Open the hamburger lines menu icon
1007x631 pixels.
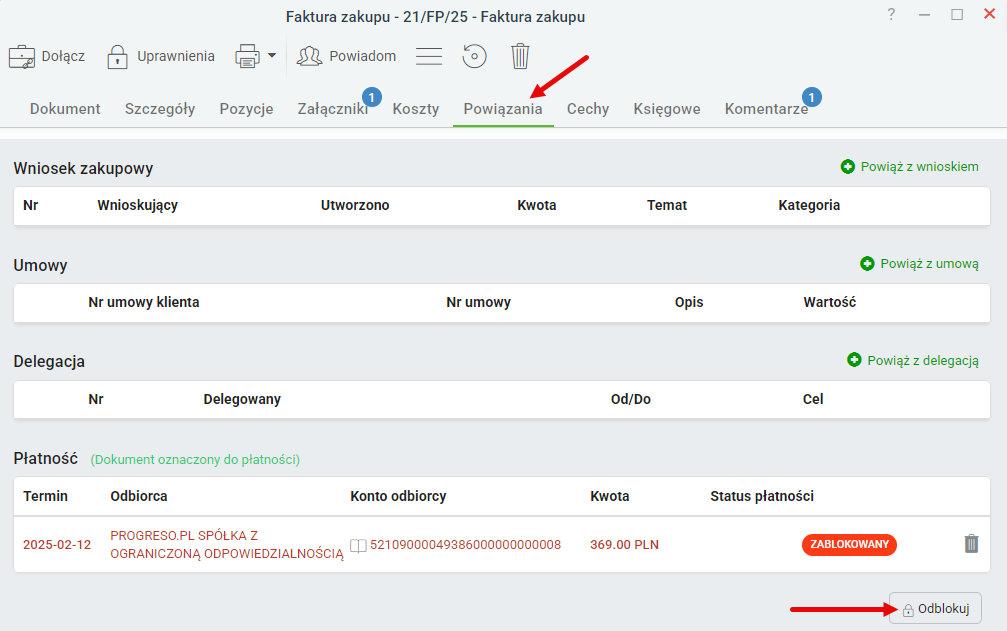(428, 56)
